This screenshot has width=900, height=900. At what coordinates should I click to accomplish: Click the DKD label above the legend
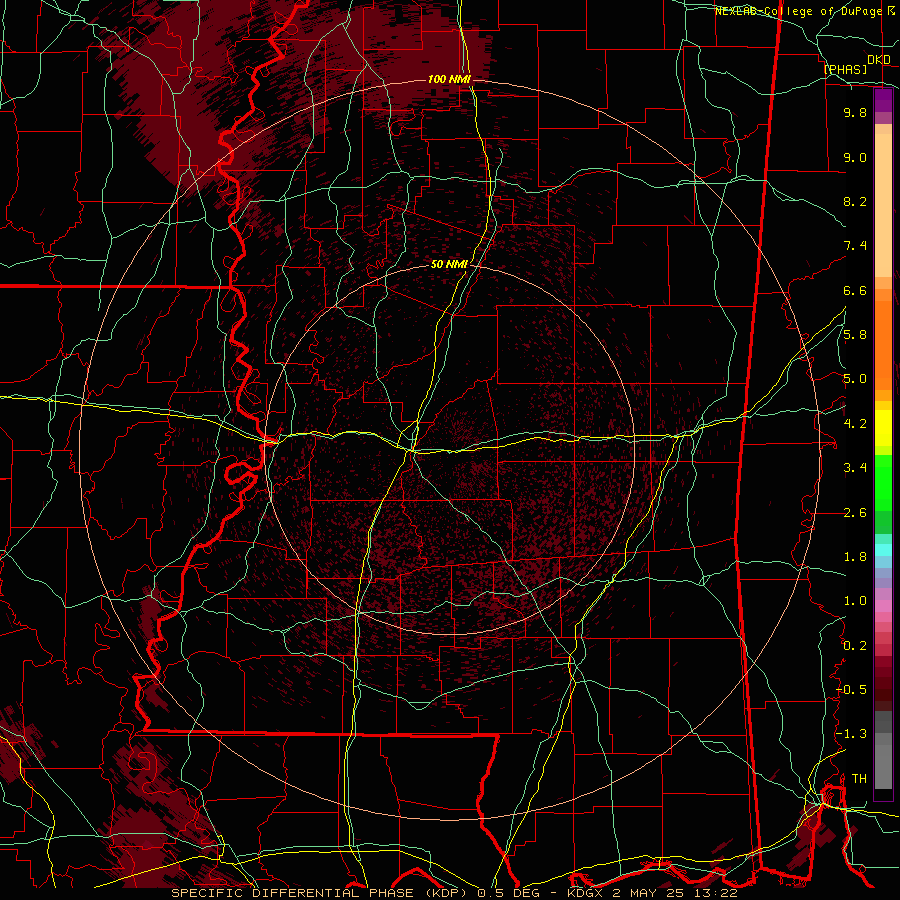pyautogui.click(x=879, y=60)
